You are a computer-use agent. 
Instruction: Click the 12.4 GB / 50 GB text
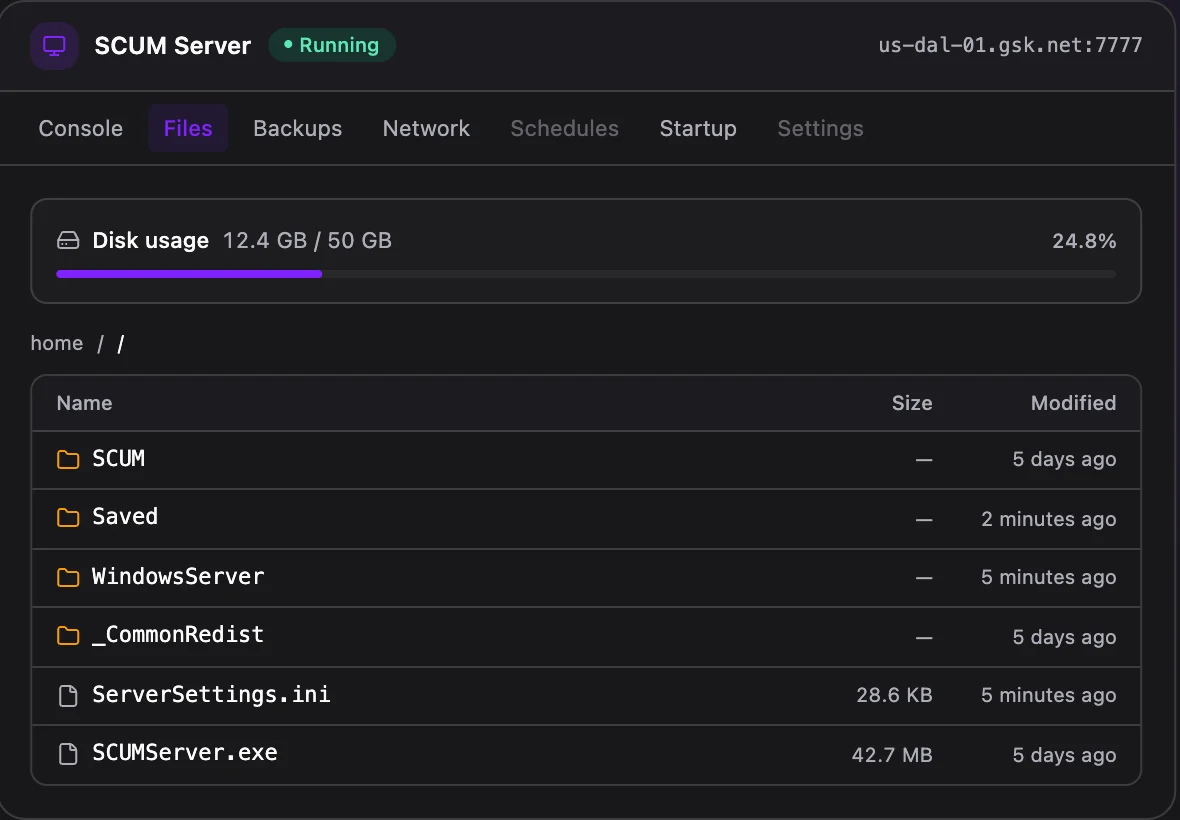point(307,241)
